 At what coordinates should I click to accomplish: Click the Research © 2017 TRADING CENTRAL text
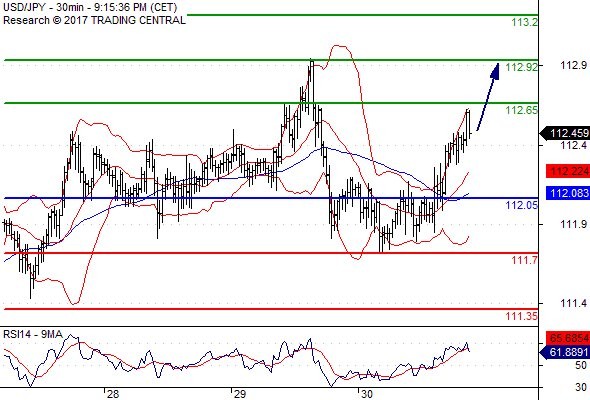point(94,20)
